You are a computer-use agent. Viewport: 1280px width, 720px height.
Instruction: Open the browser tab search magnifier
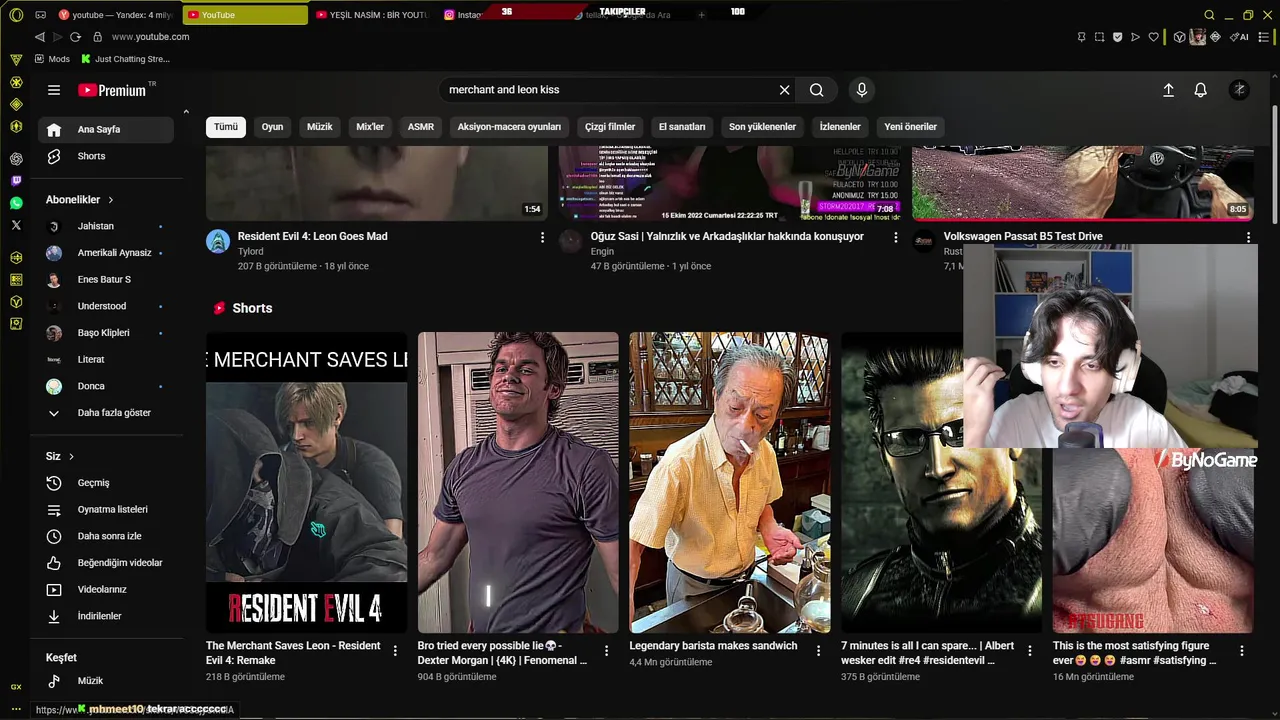pos(1209,15)
